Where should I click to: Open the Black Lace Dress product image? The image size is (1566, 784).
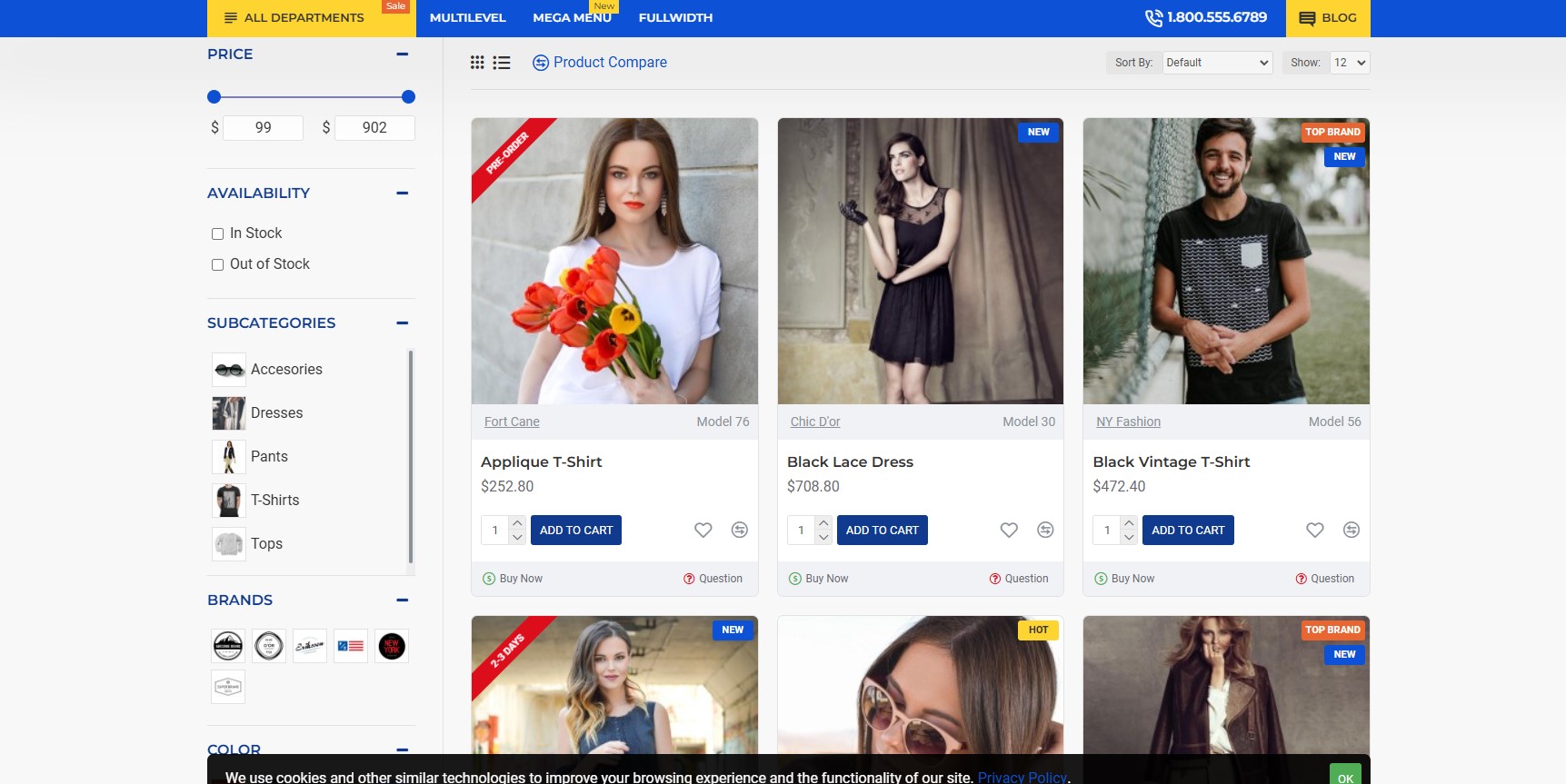[921, 262]
